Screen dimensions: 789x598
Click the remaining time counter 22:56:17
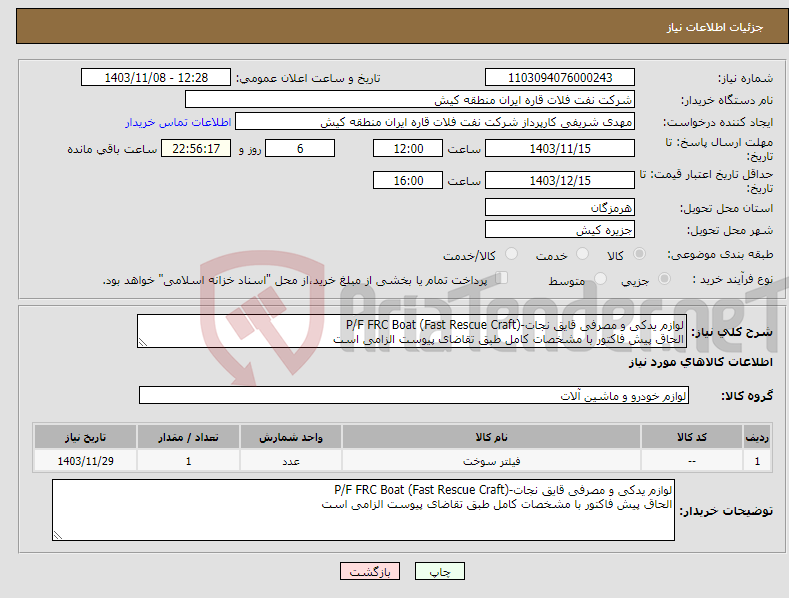coord(196,148)
